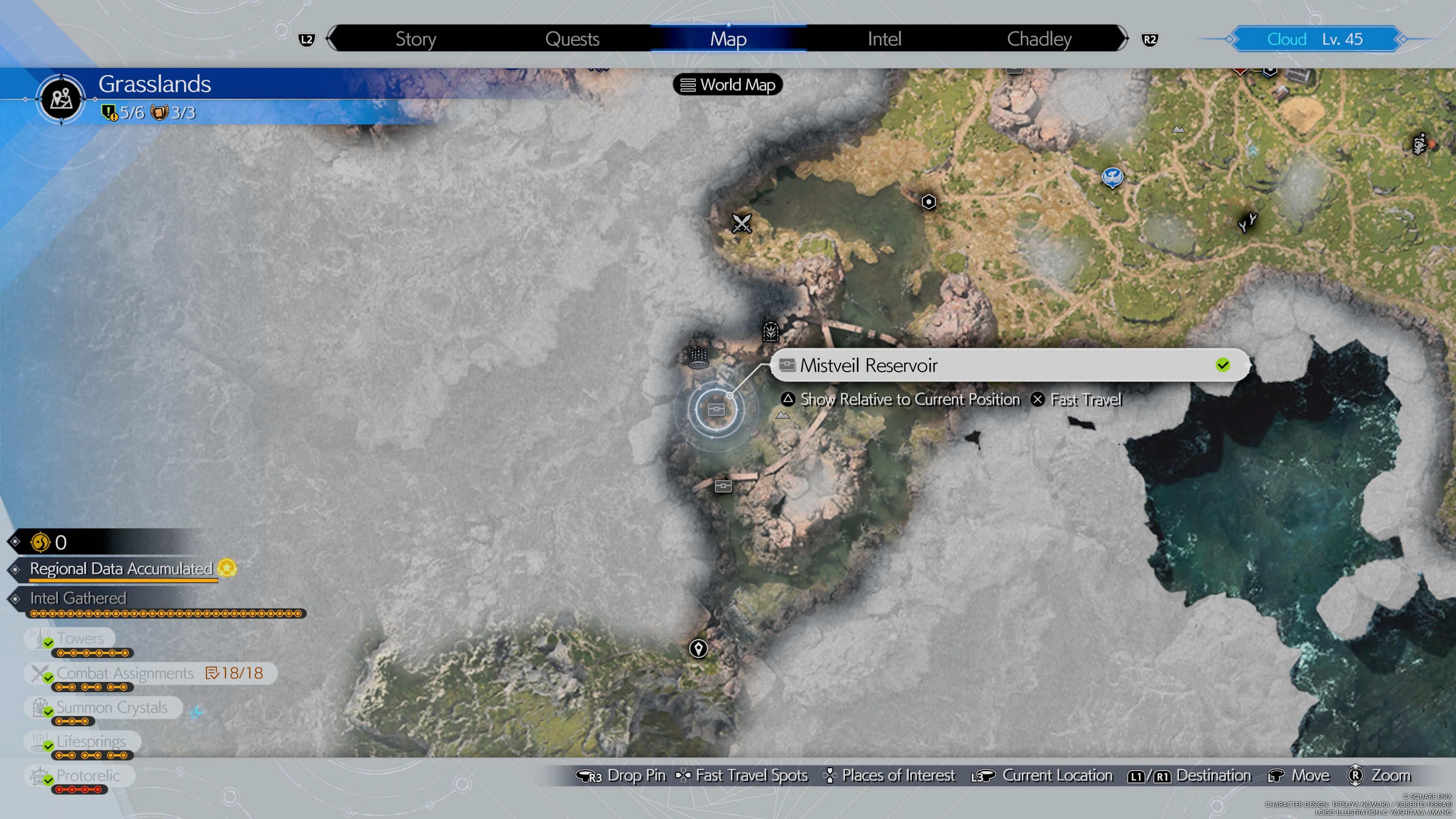This screenshot has width=1456, height=819.
Task: Click the R2 next-tab button
Action: [x=1149, y=39]
